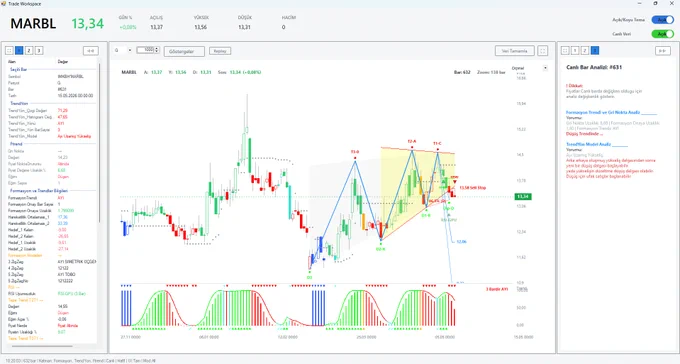The height and width of the screenshot is (364, 680).
Task: Click the left panel's horizontal scrollbar
Action: (42, 346)
